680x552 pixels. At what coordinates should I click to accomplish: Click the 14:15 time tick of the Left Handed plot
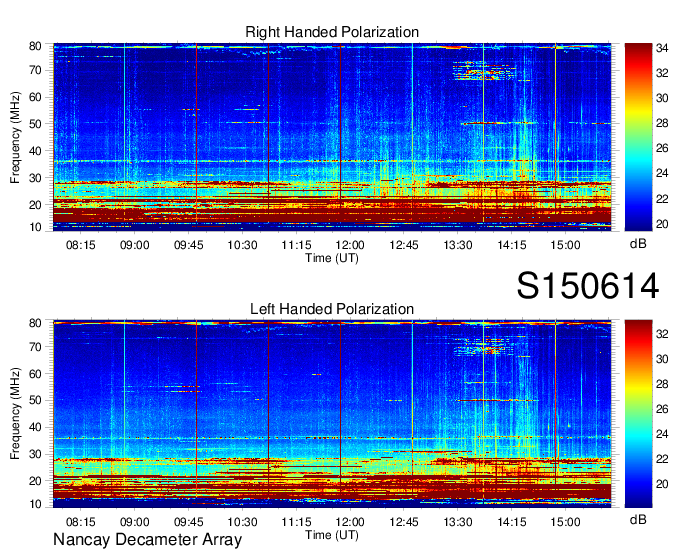tap(512, 522)
